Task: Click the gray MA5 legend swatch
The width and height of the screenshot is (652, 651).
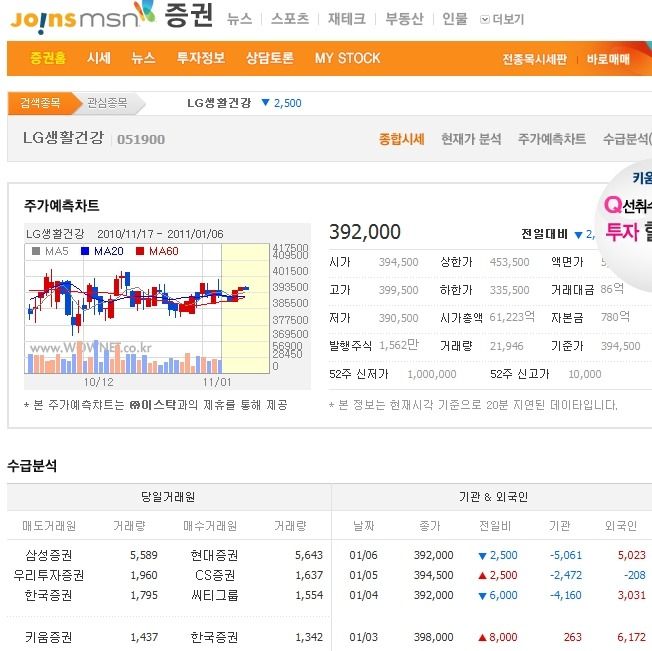Action: 36,251
